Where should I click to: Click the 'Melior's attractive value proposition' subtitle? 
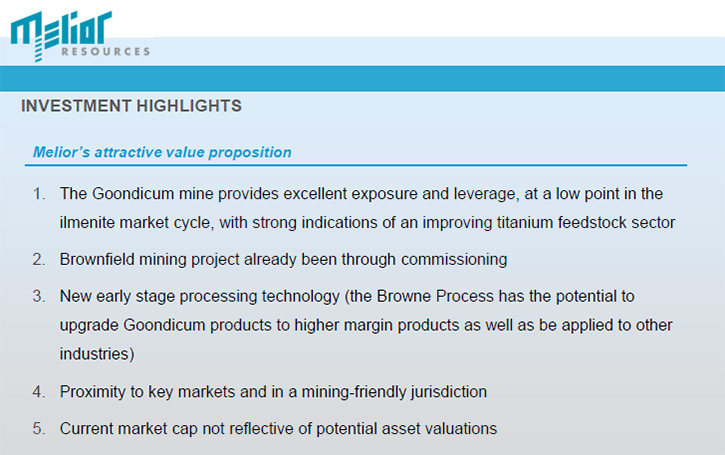pyautogui.click(x=162, y=152)
